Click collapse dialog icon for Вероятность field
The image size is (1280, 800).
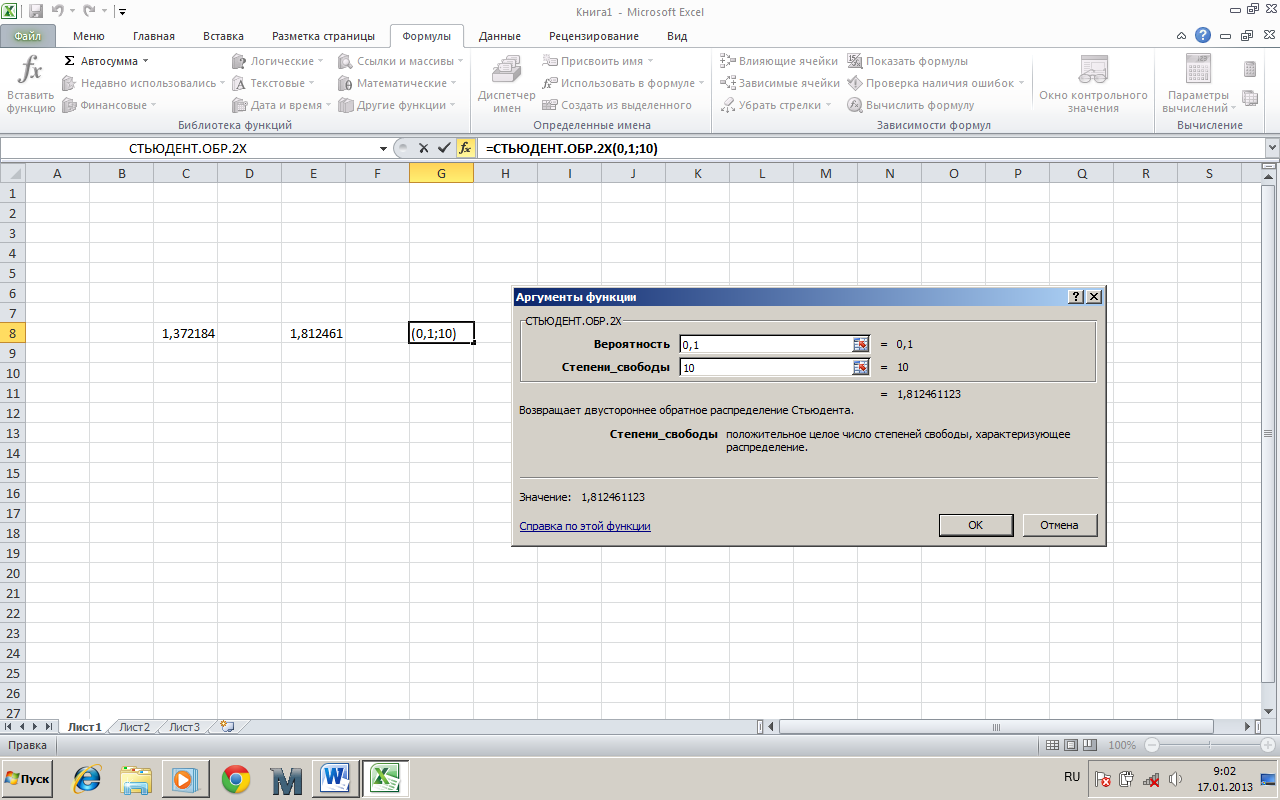861,344
